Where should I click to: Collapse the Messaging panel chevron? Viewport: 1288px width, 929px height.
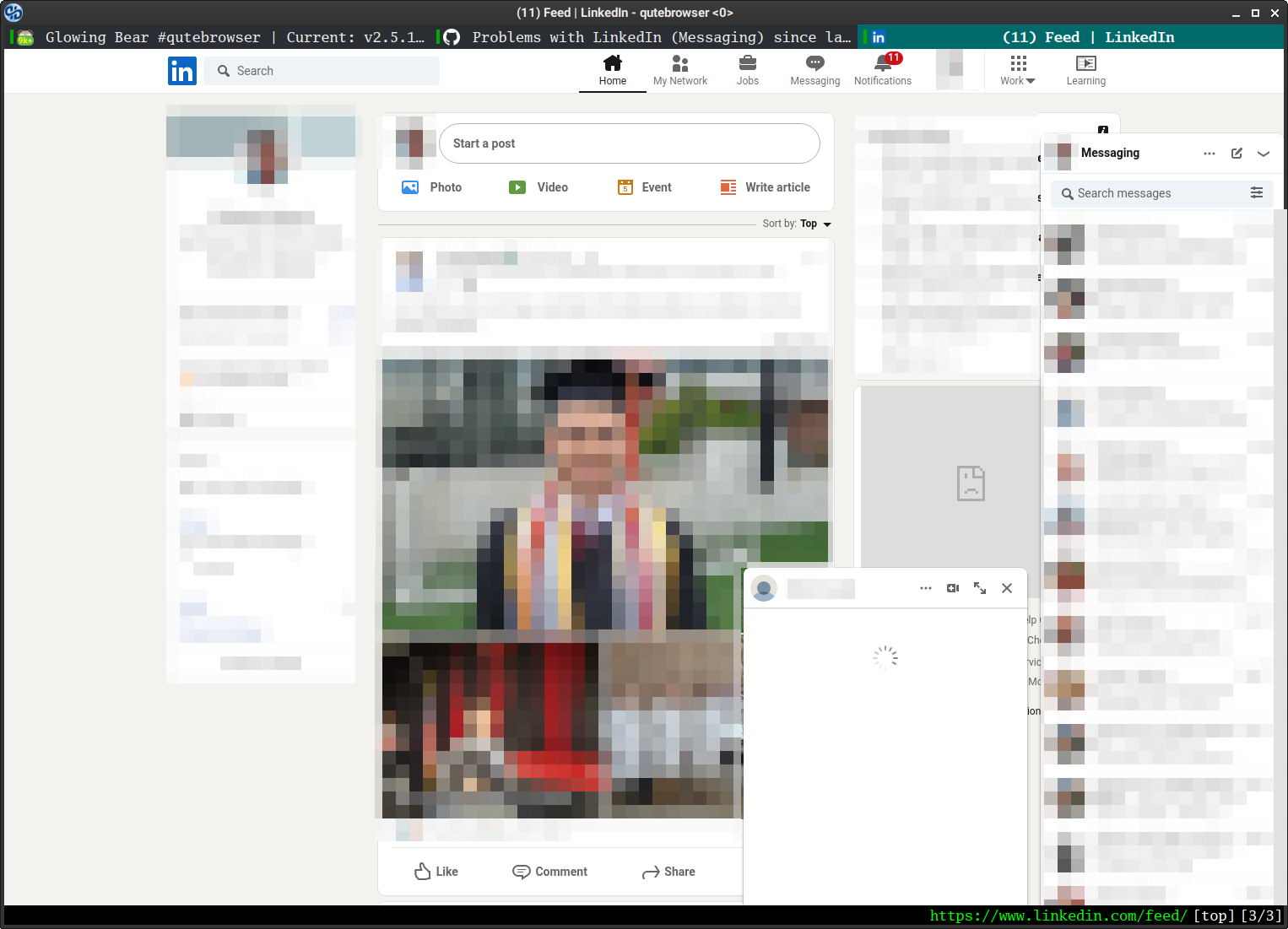(1264, 154)
